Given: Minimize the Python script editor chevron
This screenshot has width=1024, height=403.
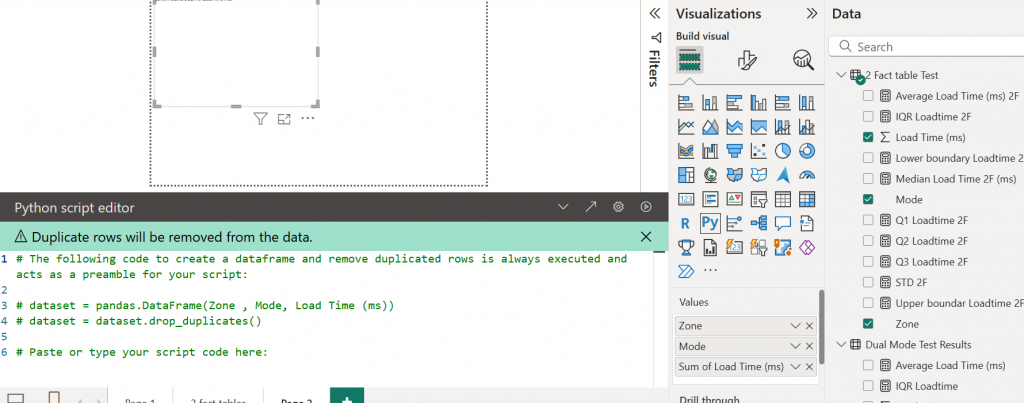Looking at the screenshot, I should tap(562, 207).
